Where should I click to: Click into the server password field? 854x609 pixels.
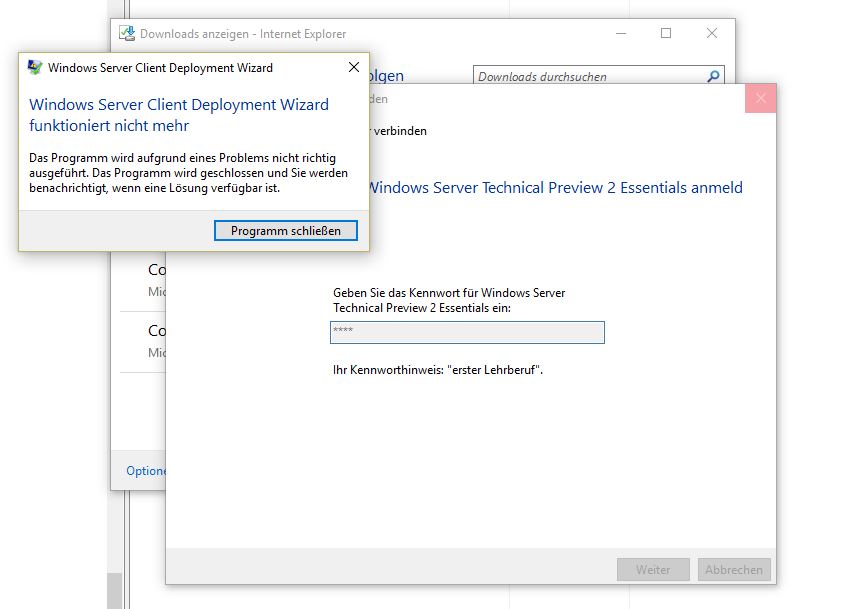click(x=467, y=332)
